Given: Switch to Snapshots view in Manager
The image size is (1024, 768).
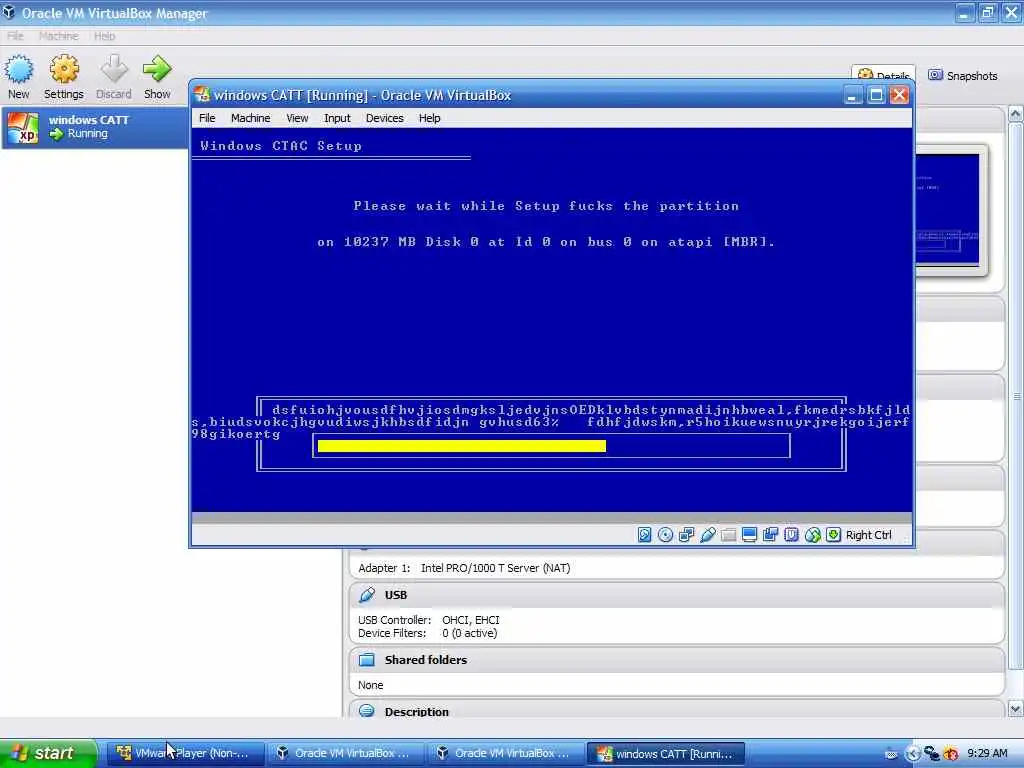Looking at the screenshot, I should click(x=963, y=76).
